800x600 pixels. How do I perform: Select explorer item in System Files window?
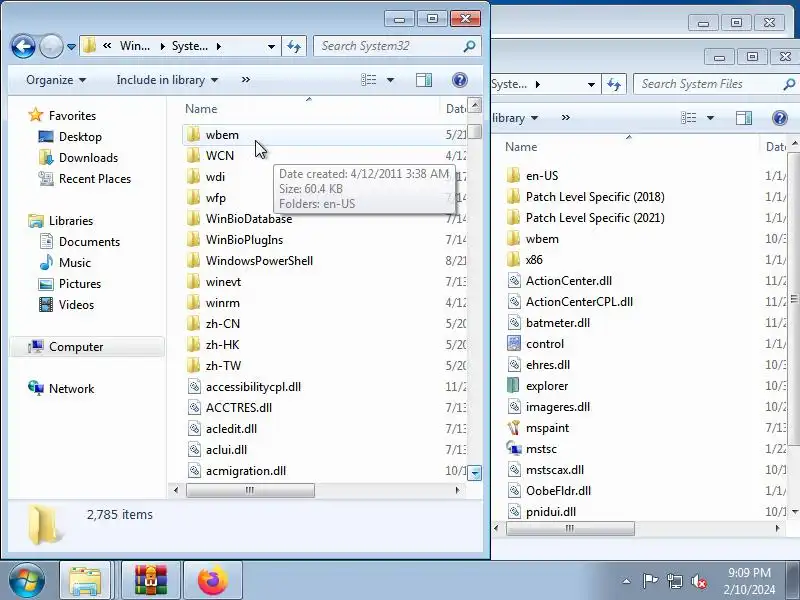tap(546, 386)
